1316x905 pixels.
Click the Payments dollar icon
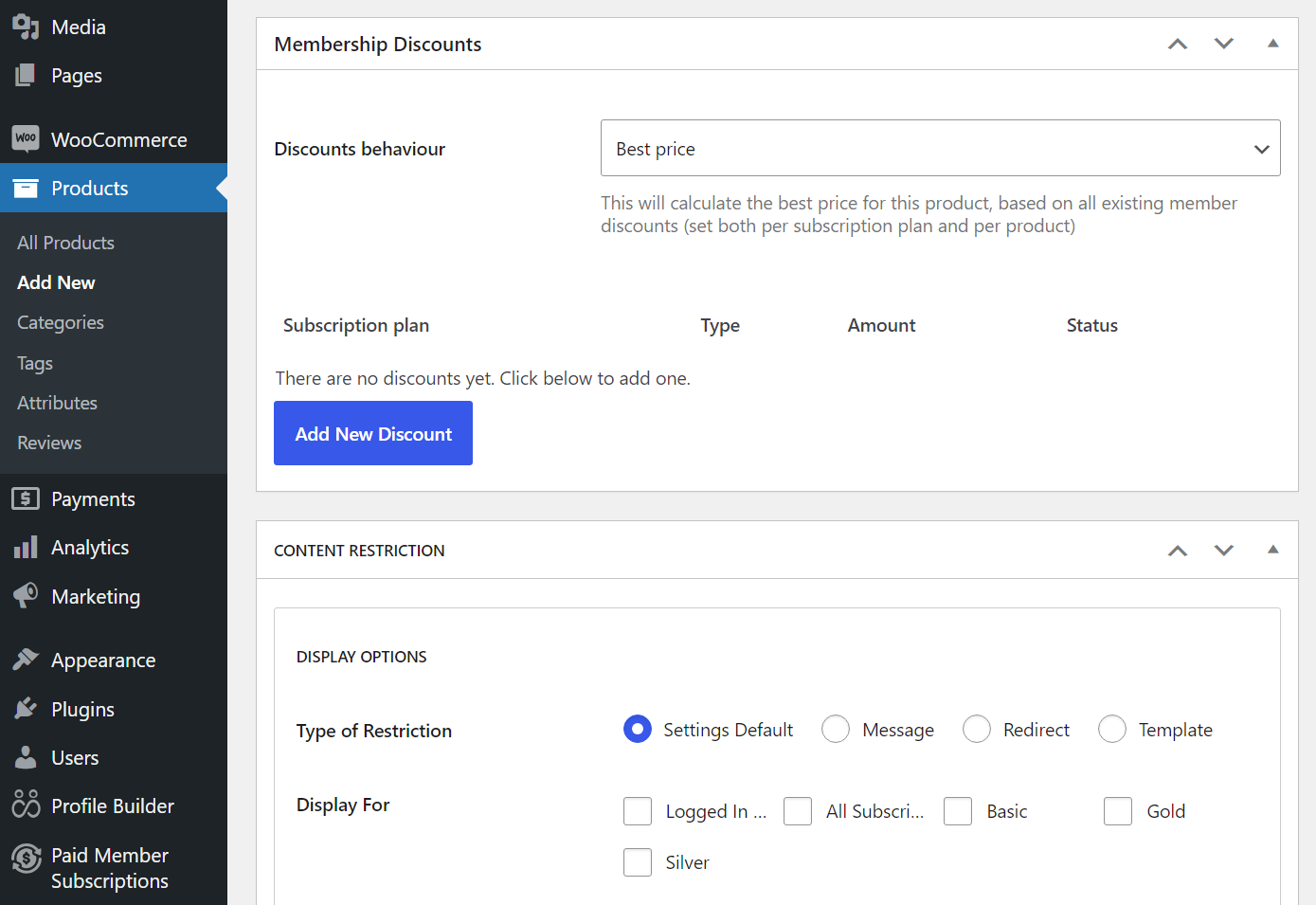coord(26,498)
